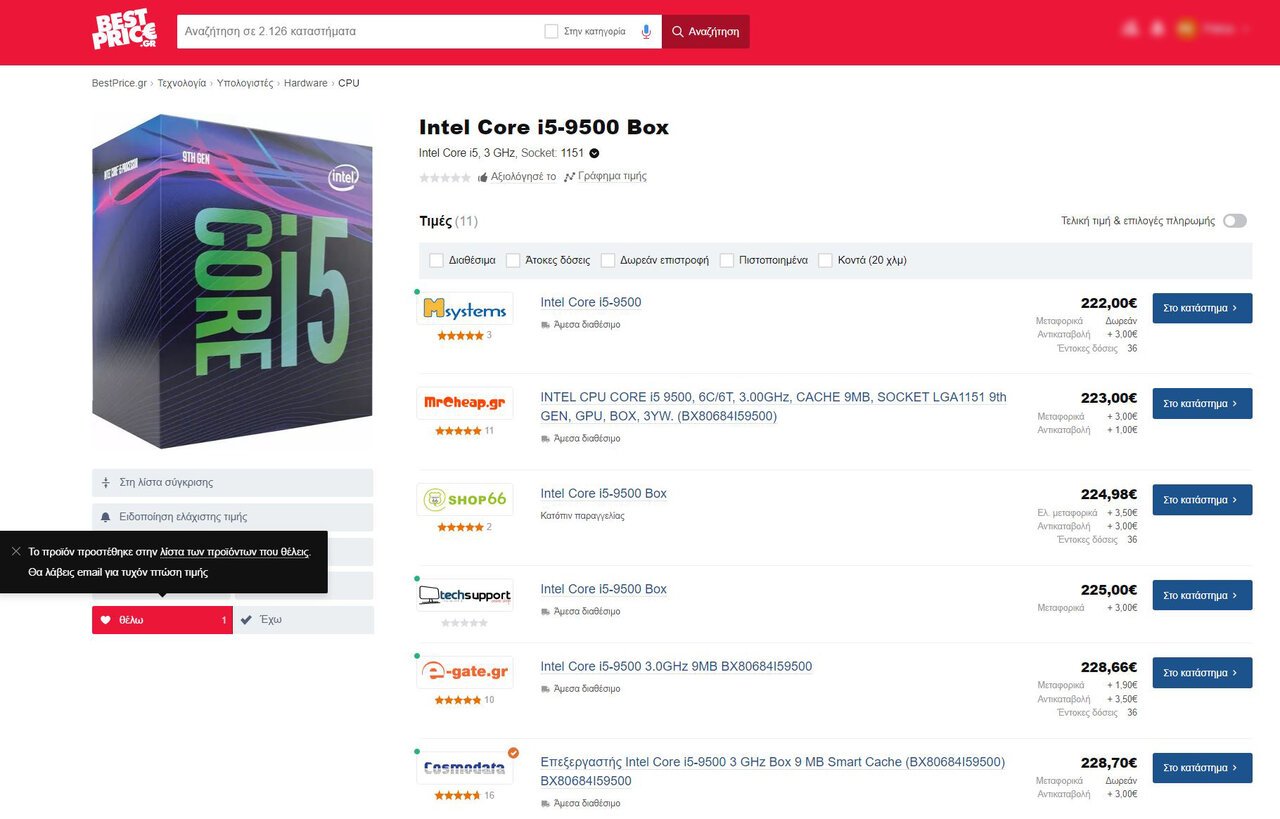Go to Hardware breadcrumb

point(305,83)
